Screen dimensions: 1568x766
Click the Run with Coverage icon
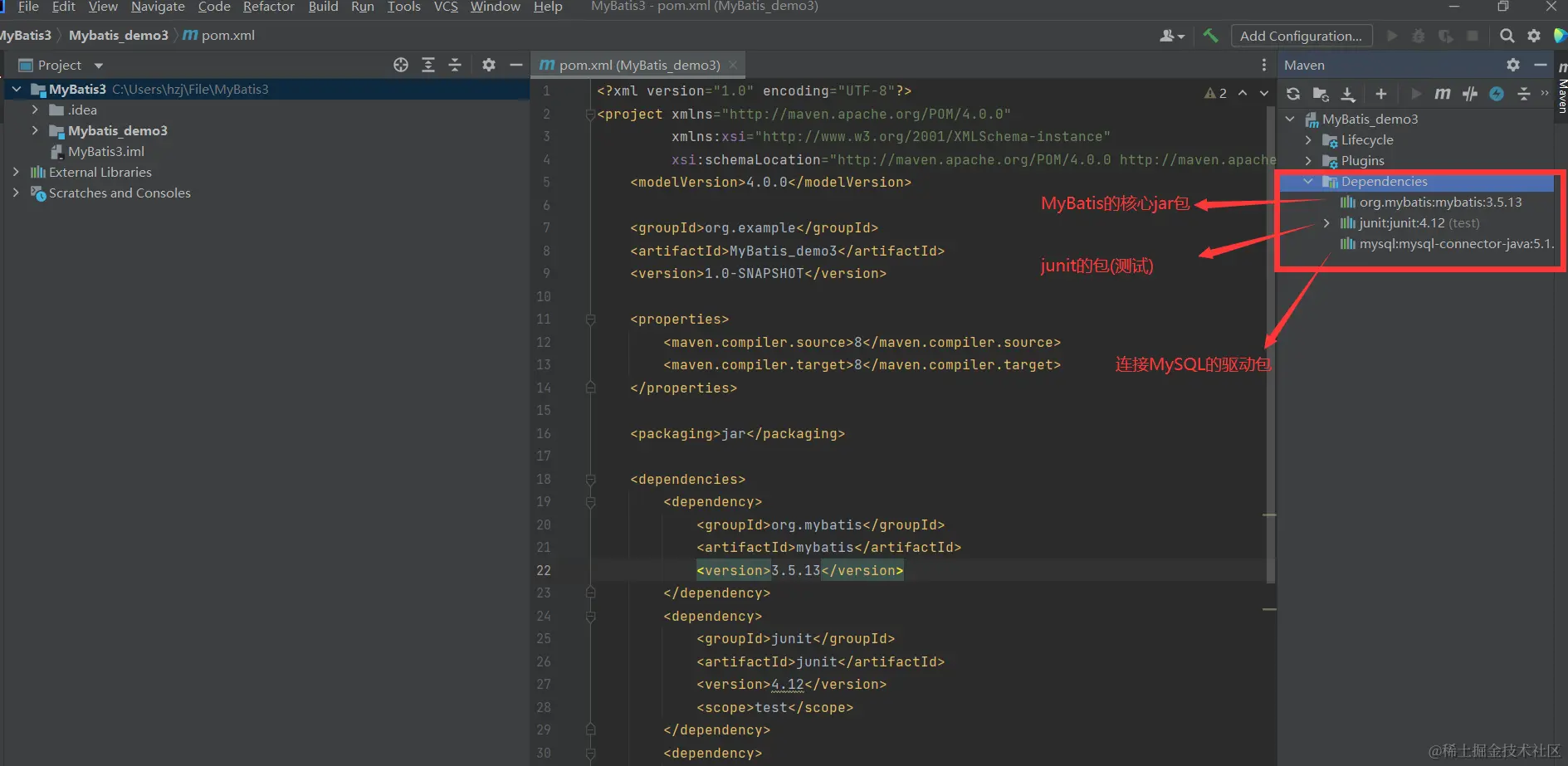click(1446, 36)
